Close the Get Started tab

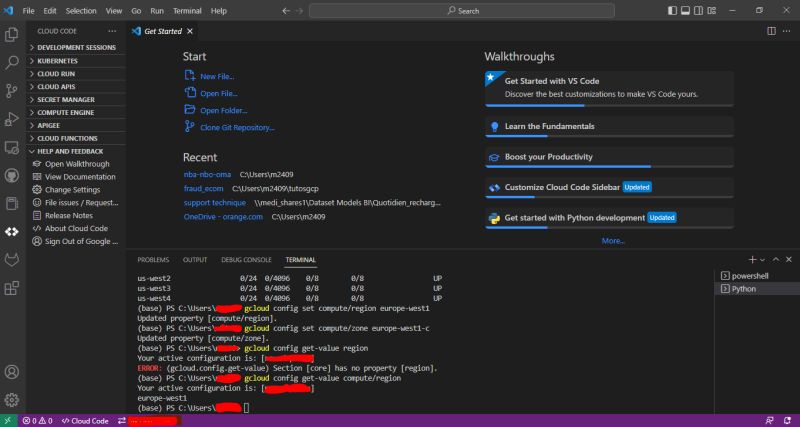(x=190, y=31)
